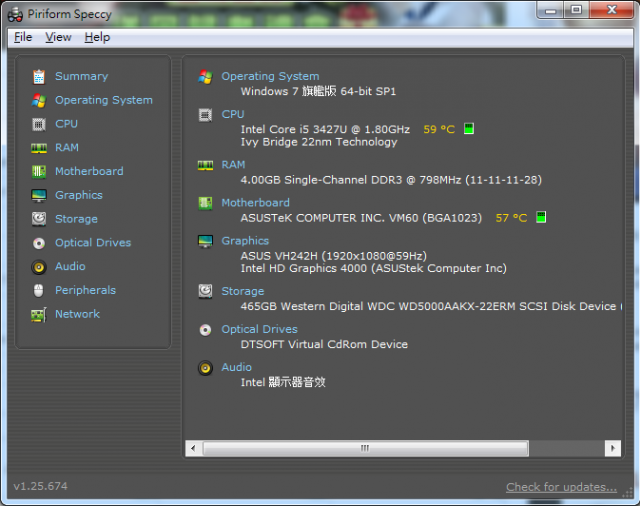Click the Summary clipboard icon in sidebar

tap(39, 76)
